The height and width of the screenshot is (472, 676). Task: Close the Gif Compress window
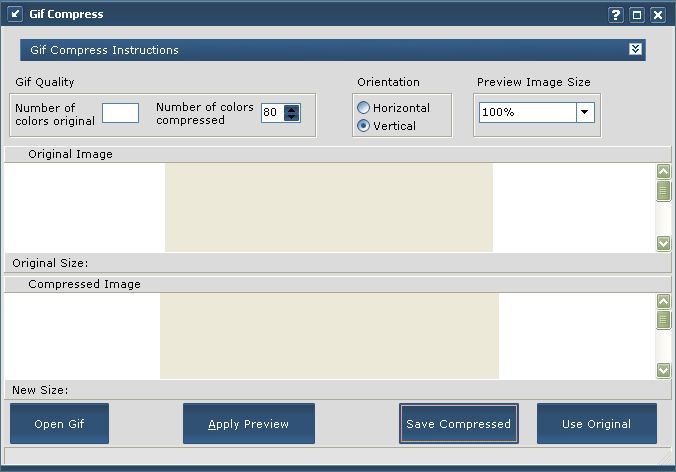tap(657, 15)
